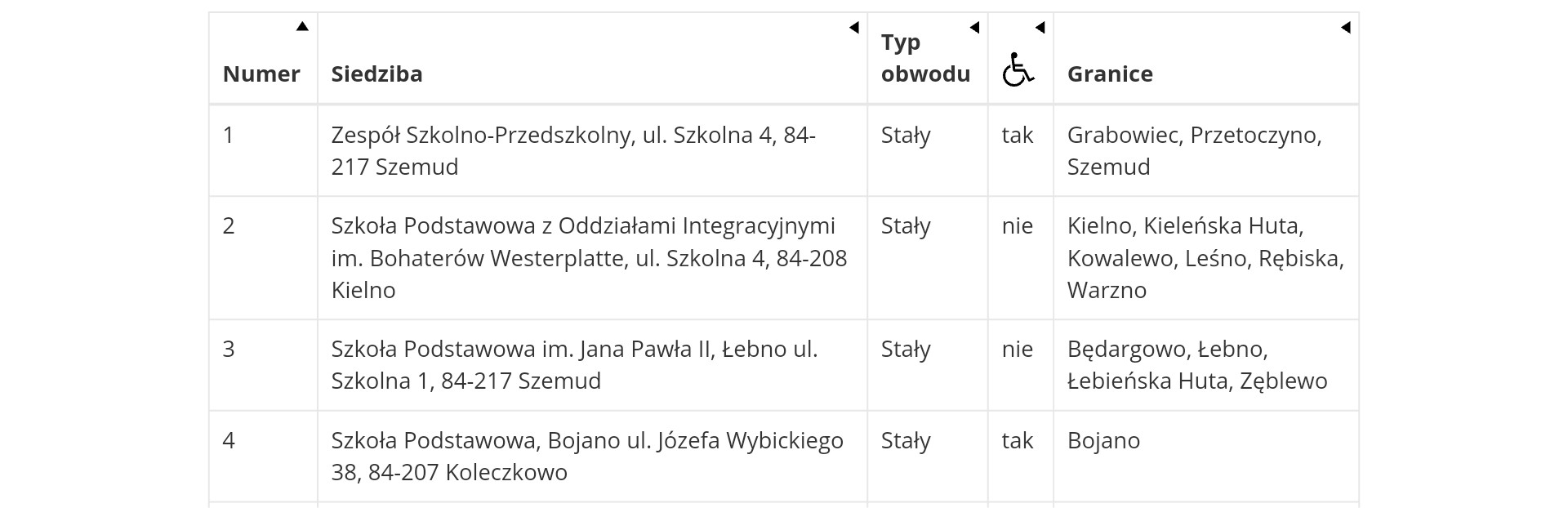Screen dimensions: 1568x508
Task: Click the Grabowiec, Przetoczyno, Szemud boundaries cell
Action: click(x=1194, y=151)
